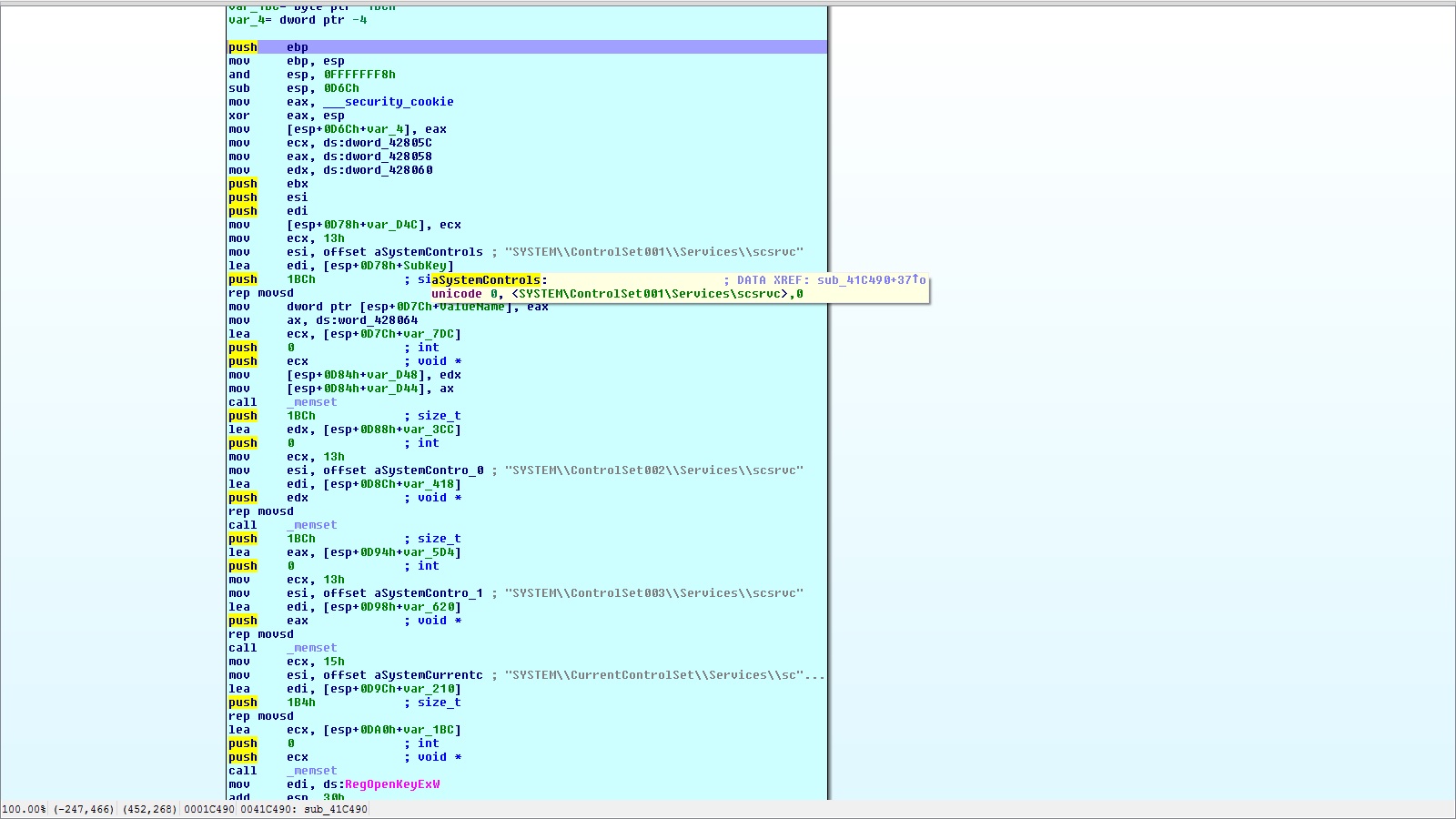Follow the word_428064 reference

click(381, 320)
